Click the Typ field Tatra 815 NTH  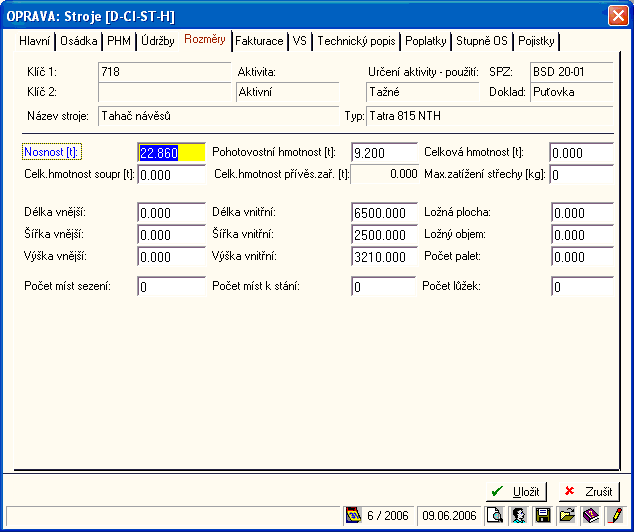tap(490, 116)
